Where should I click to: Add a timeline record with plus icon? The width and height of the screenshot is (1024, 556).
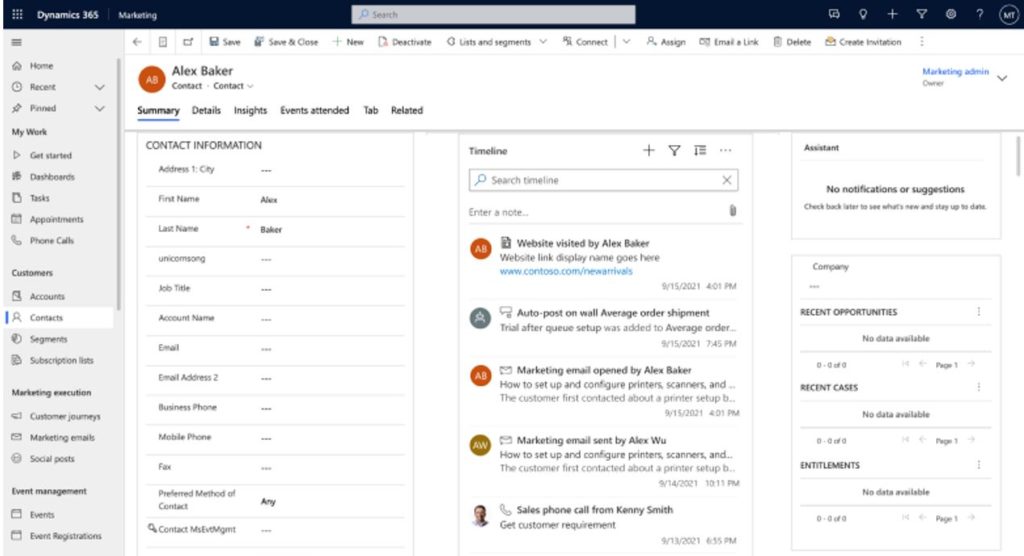click(648, 151)
